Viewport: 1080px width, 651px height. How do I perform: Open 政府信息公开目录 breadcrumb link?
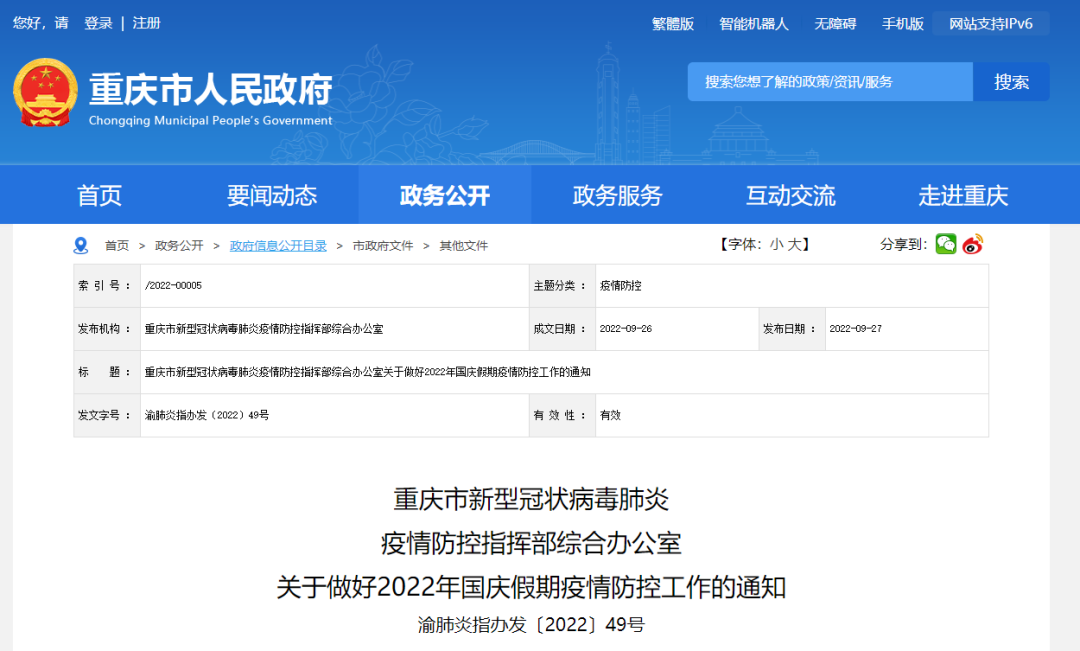278,245
